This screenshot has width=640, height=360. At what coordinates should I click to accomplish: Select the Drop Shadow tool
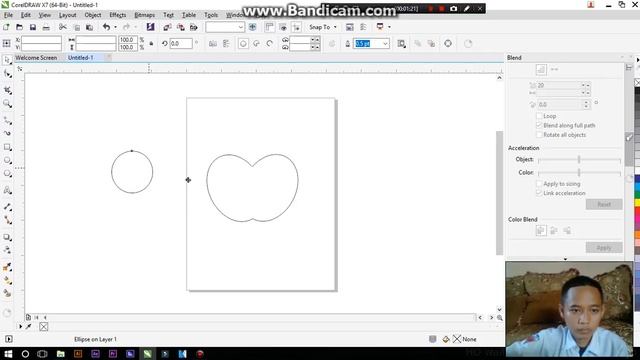(7, 237)
